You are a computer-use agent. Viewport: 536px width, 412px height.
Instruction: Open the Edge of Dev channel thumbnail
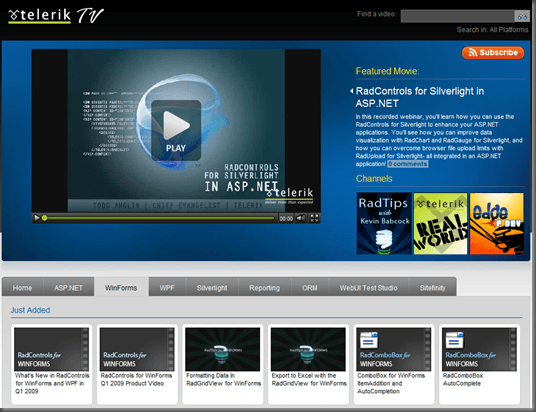point(497,223)
